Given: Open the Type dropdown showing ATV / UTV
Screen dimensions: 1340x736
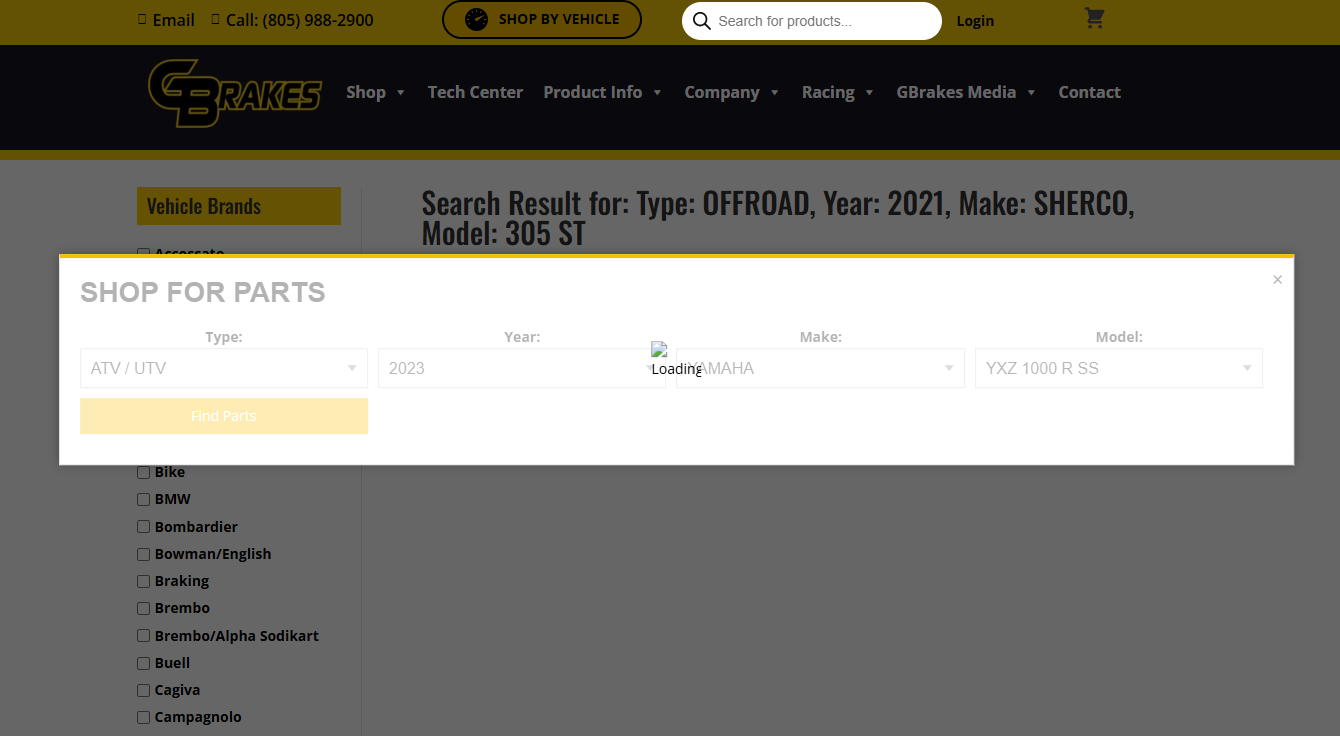Looking at the screenshot, I should [x=223, y=368].
